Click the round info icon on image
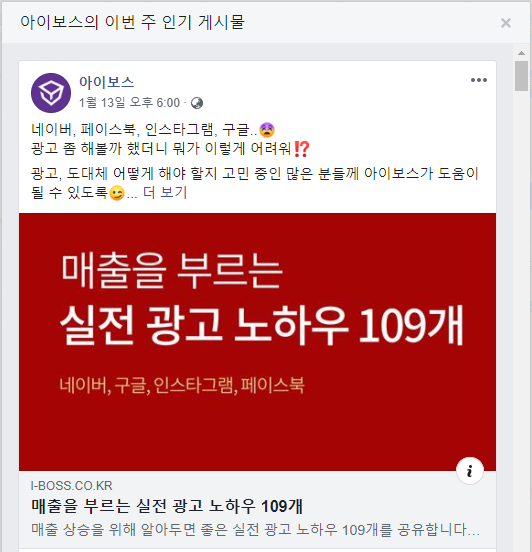This screenshot has height=552, width=532. pos(470,471)
